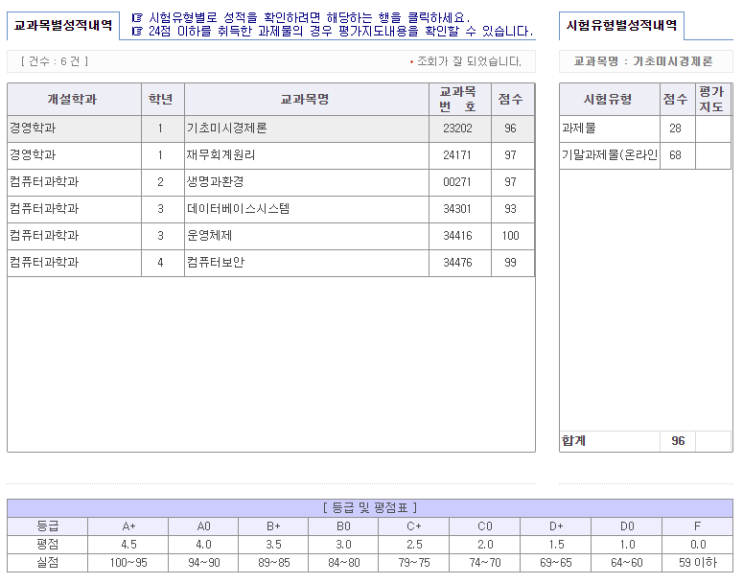743x584 pixels.
Task: Click the 합계 total label
Action: [x=574, y=441]
